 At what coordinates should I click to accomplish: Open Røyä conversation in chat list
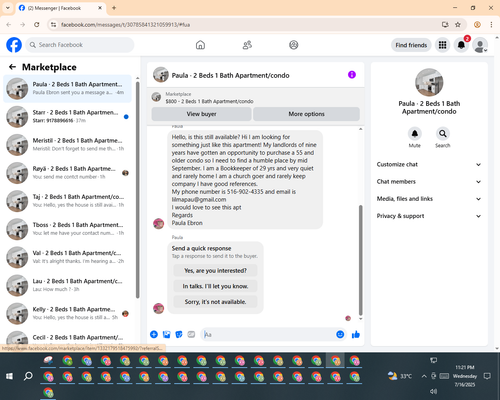pos(67,173)
